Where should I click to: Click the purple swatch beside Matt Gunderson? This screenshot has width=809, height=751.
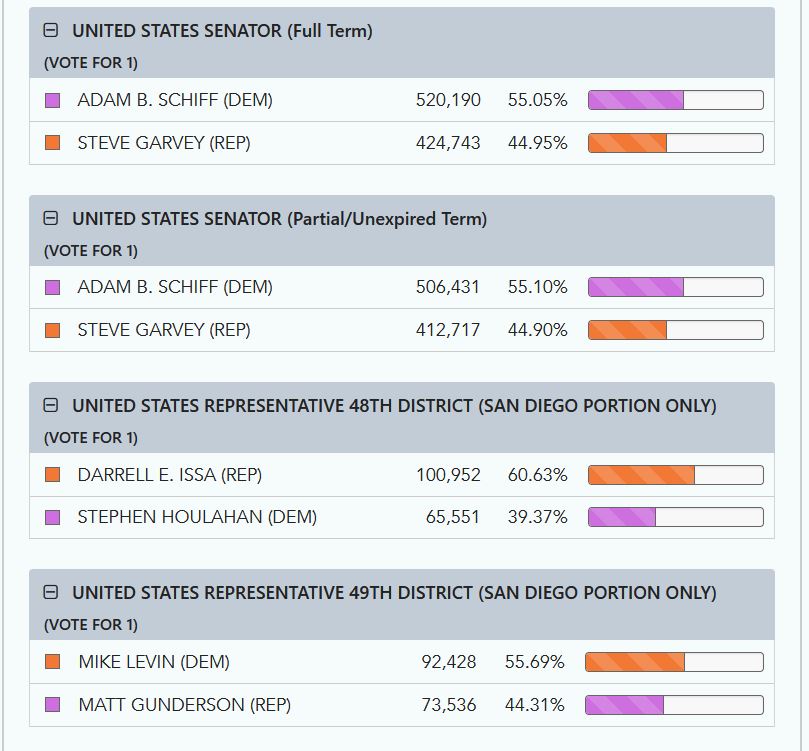(x=53, y=705)
